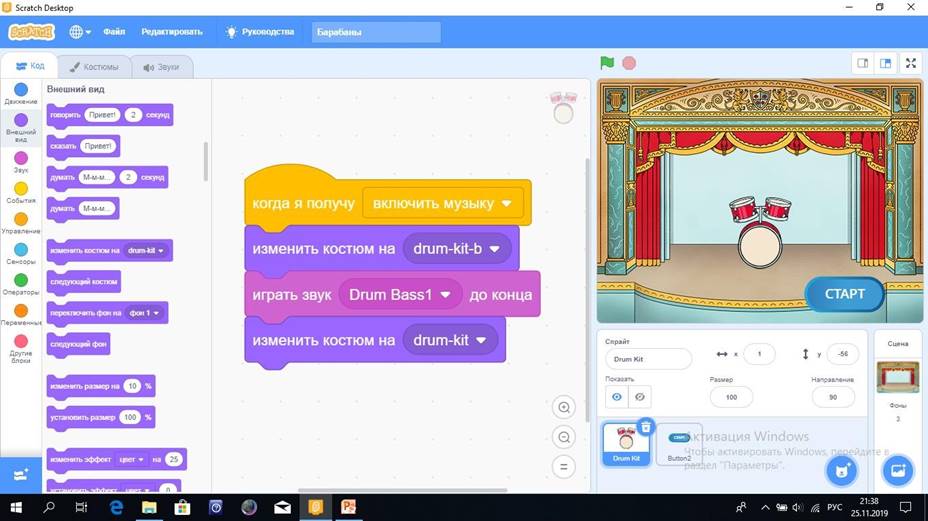
Task: Open the choose a backdrop button
Action: 897,469
